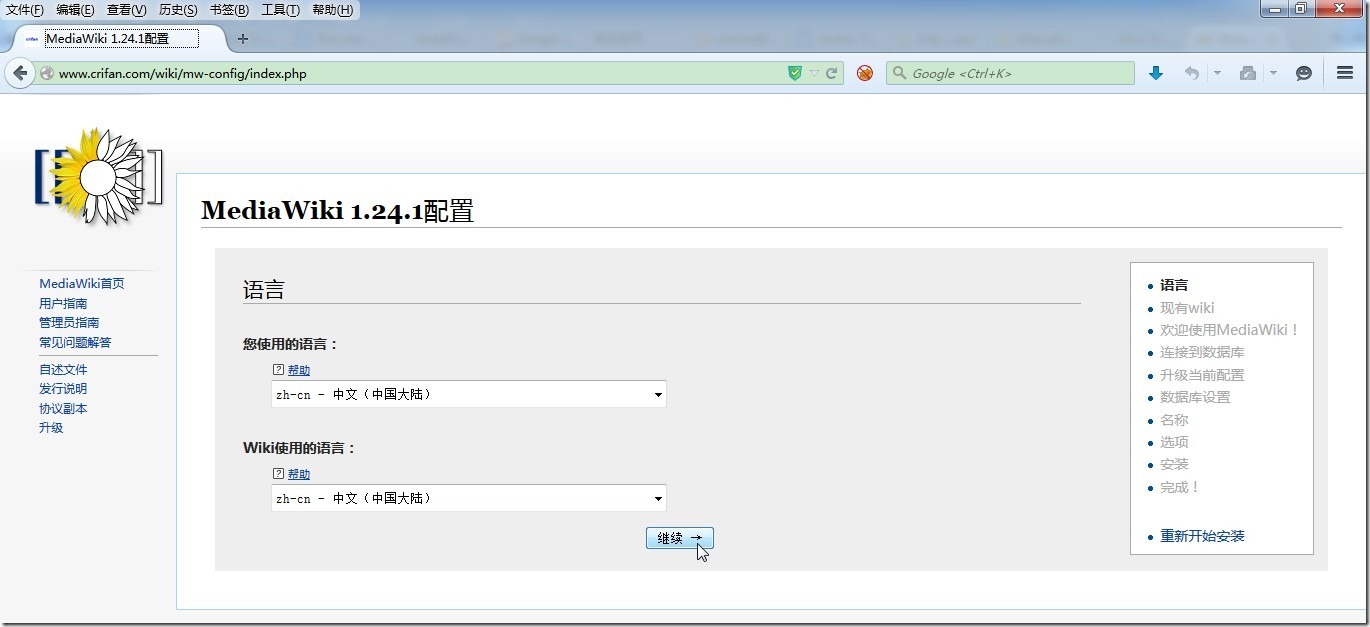Click the smiley chat bubble icon
Viewport: 1370px width, 627px height.
coord(1303,73)
